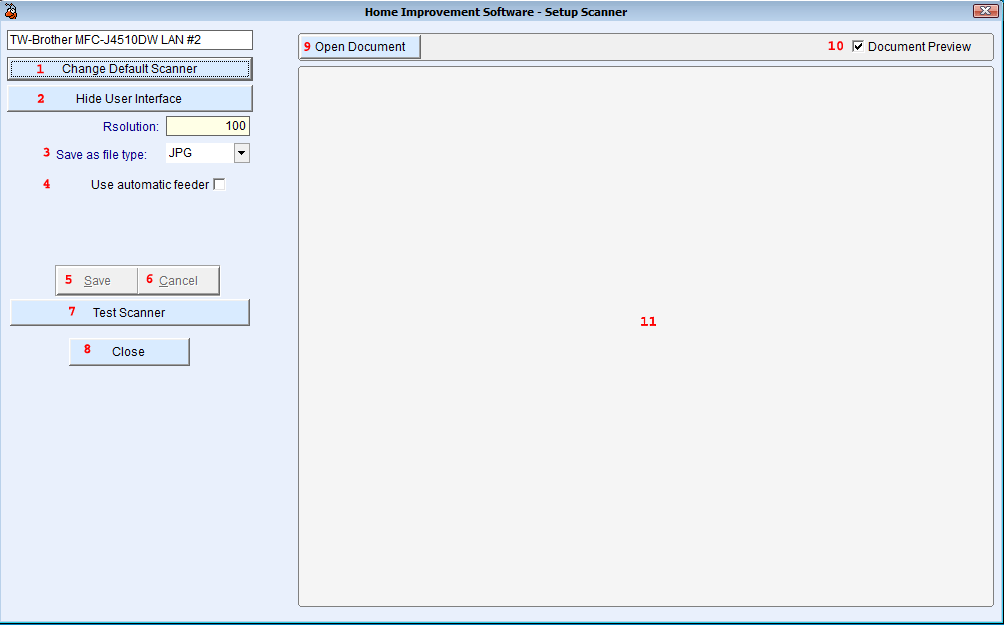Start the Test Scanner function
Screen dimensions: 1004x625
click(x=129, y=312)
